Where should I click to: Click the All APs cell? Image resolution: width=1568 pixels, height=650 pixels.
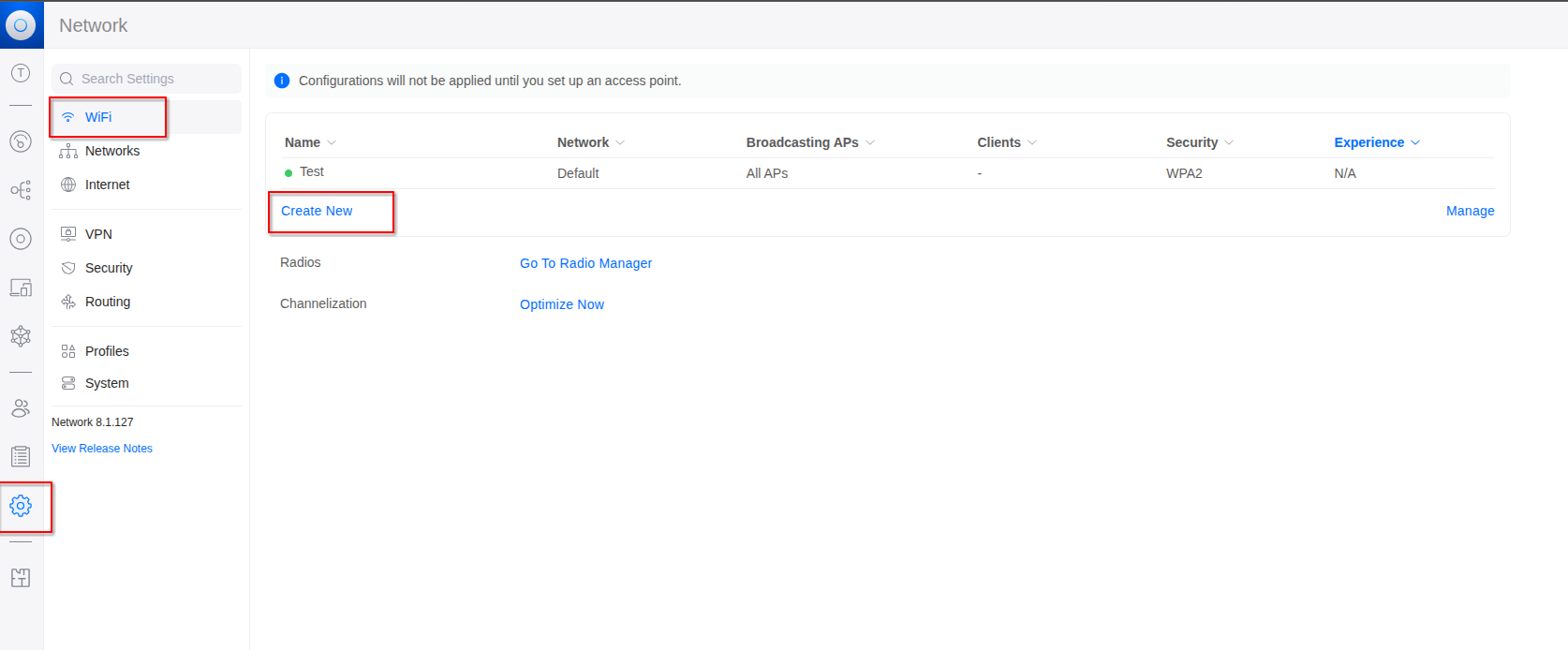(767, 173)
